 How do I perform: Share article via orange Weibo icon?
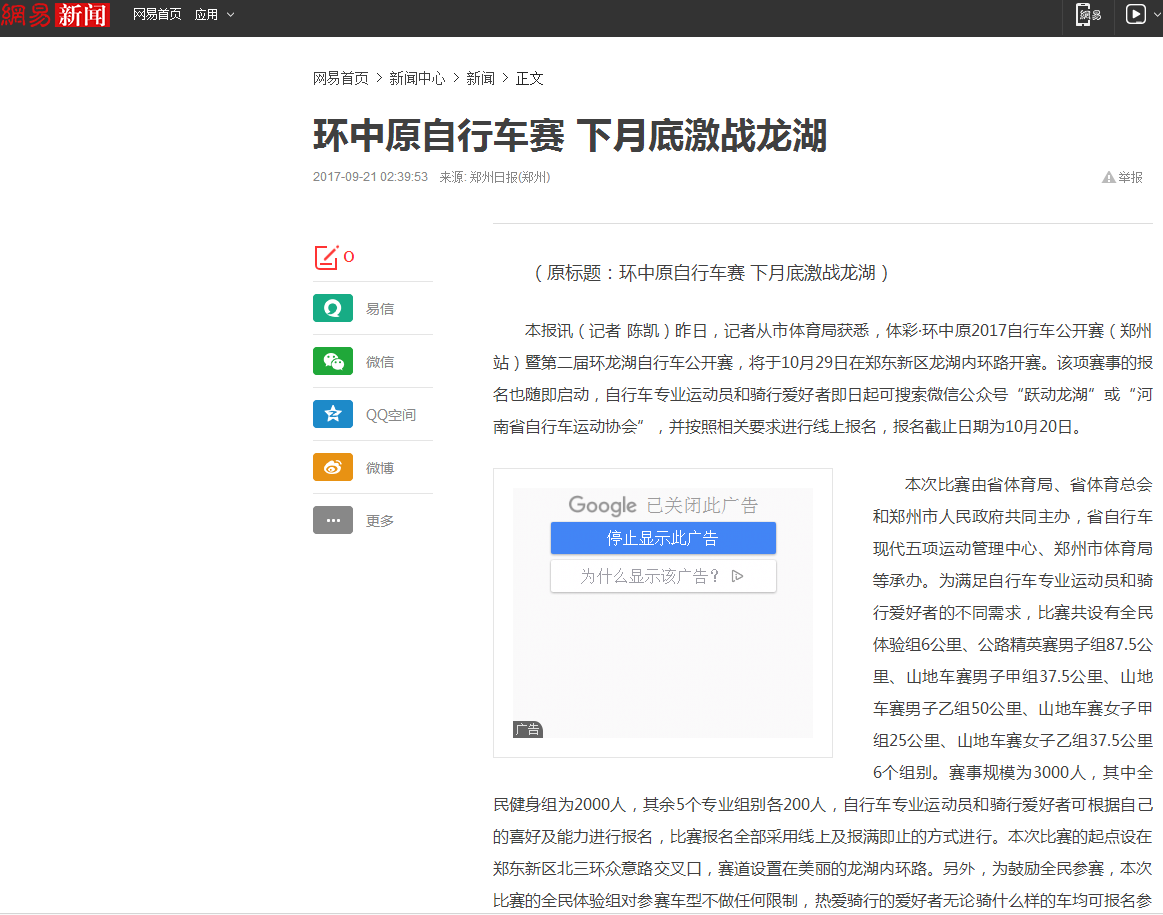coord(332,468)
